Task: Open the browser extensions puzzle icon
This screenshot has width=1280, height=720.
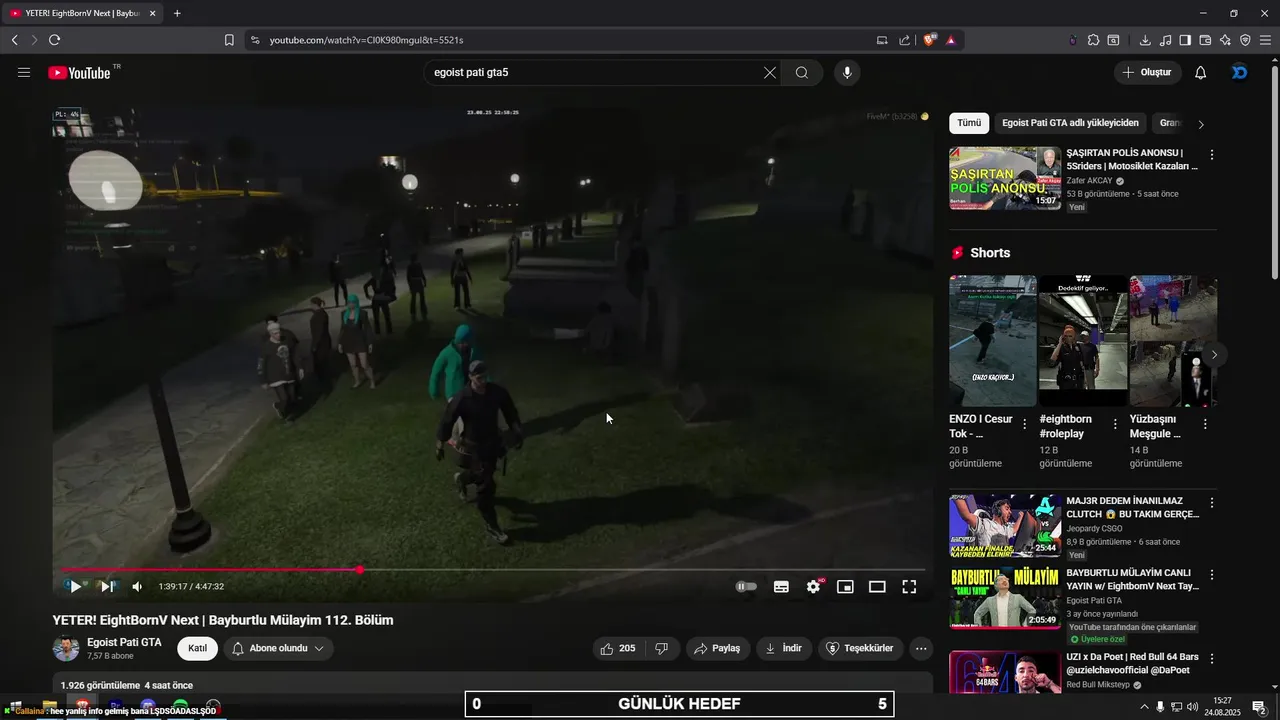Action: pos(1093,40)
